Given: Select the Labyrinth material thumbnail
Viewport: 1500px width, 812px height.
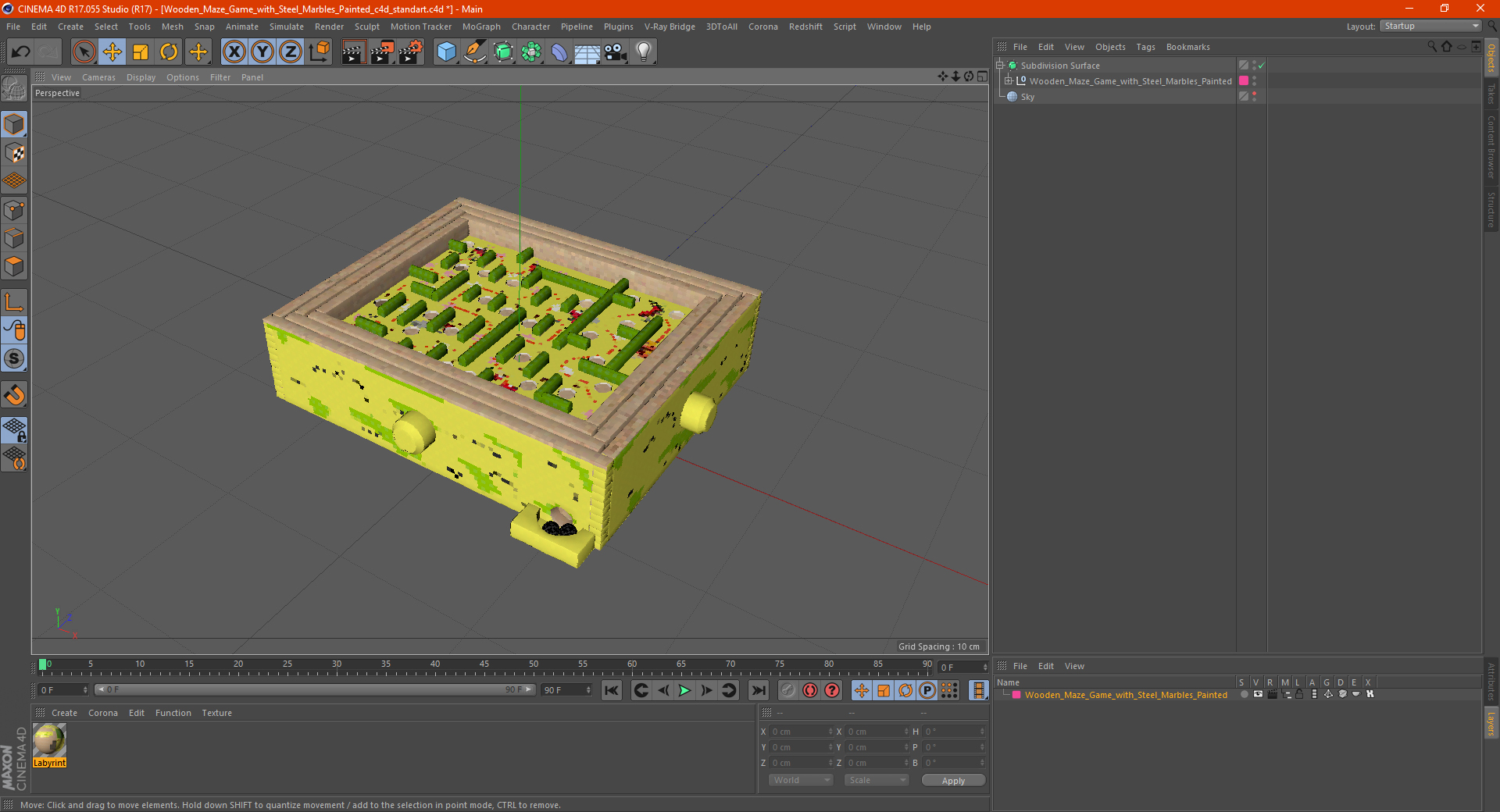Looking at the screenshot, I should [49, 740].
